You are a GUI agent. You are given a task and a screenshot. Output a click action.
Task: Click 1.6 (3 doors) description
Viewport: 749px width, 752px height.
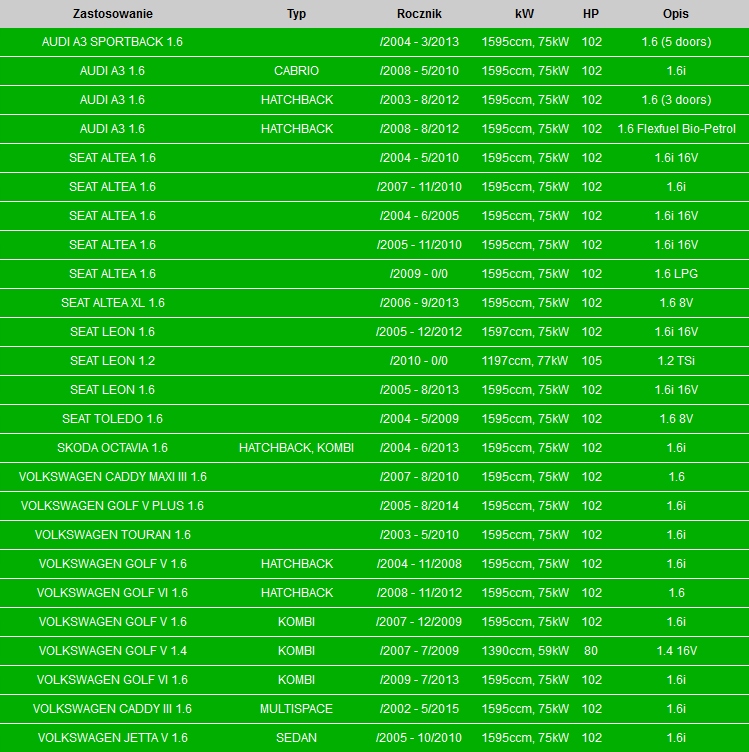tap(676, 100)
